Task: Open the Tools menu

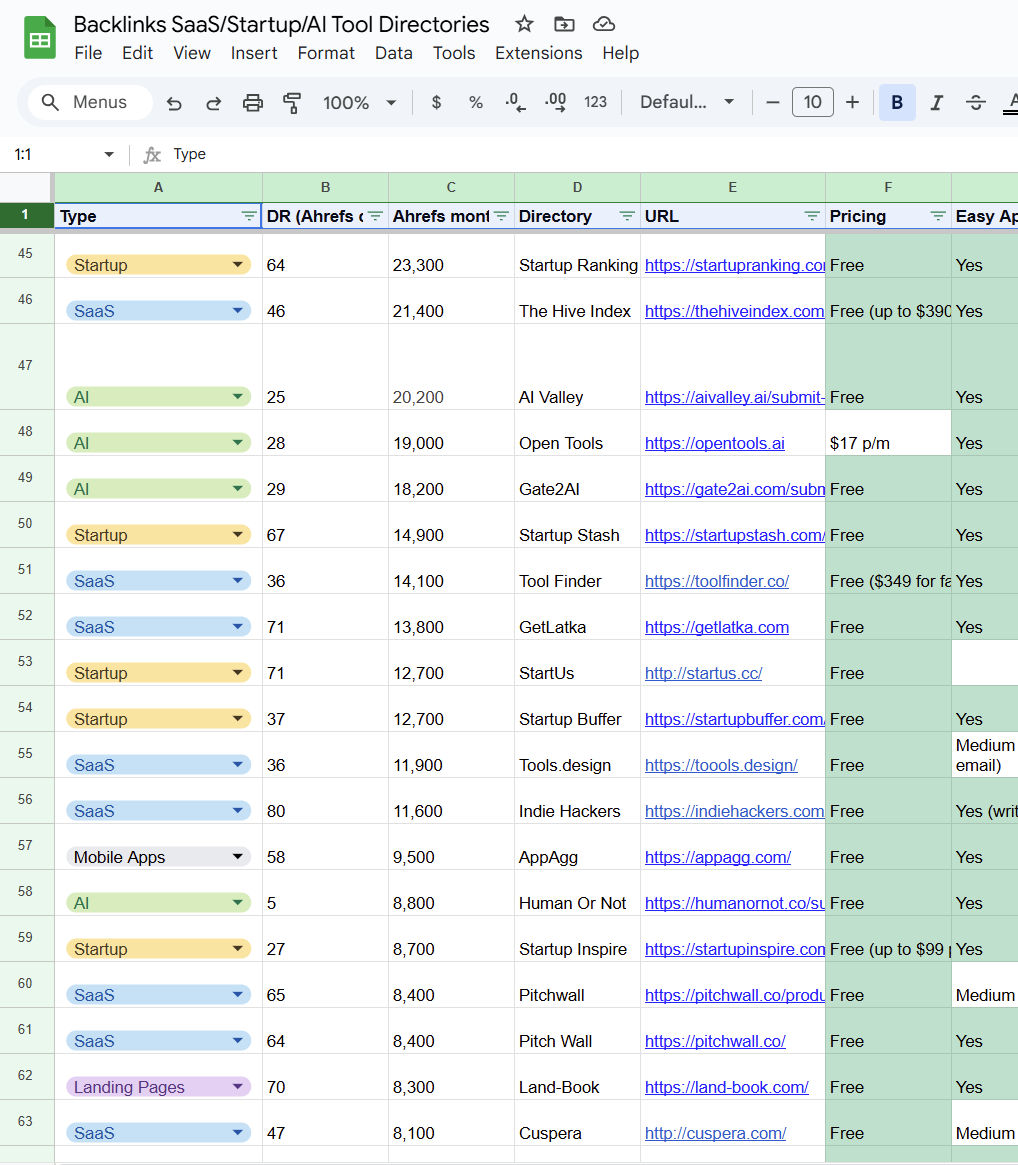Action: coord(454,53)
